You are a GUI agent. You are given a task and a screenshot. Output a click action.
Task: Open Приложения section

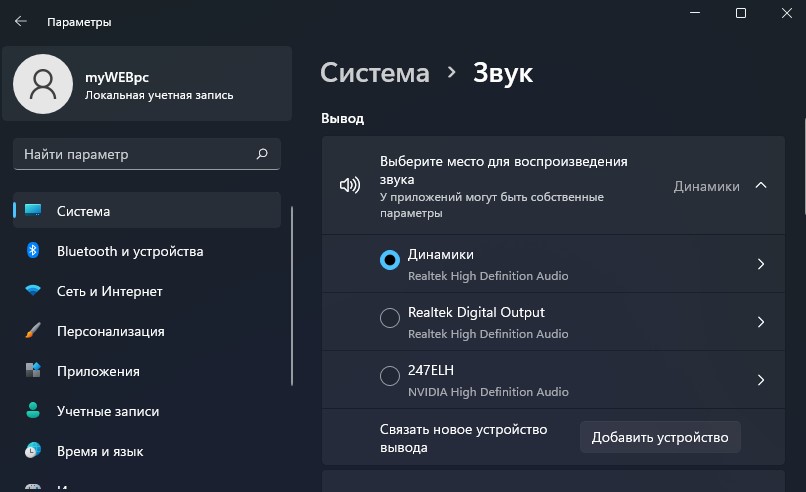(147, 371)
